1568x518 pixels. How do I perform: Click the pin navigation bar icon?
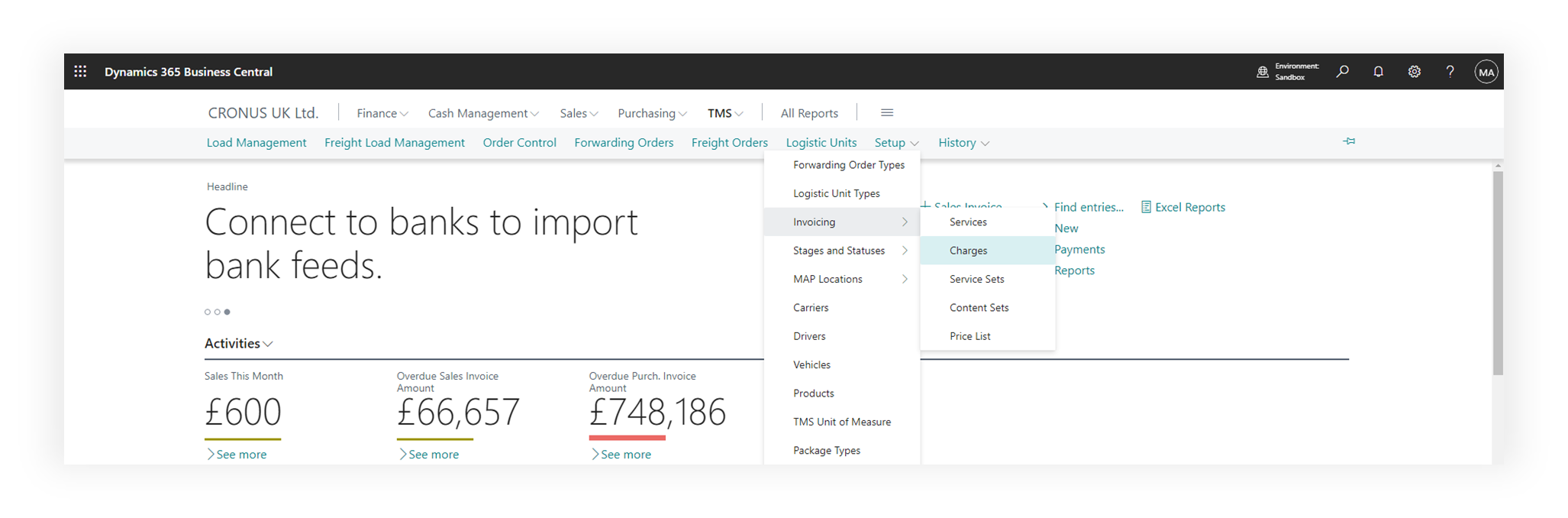pos(1349,141)
